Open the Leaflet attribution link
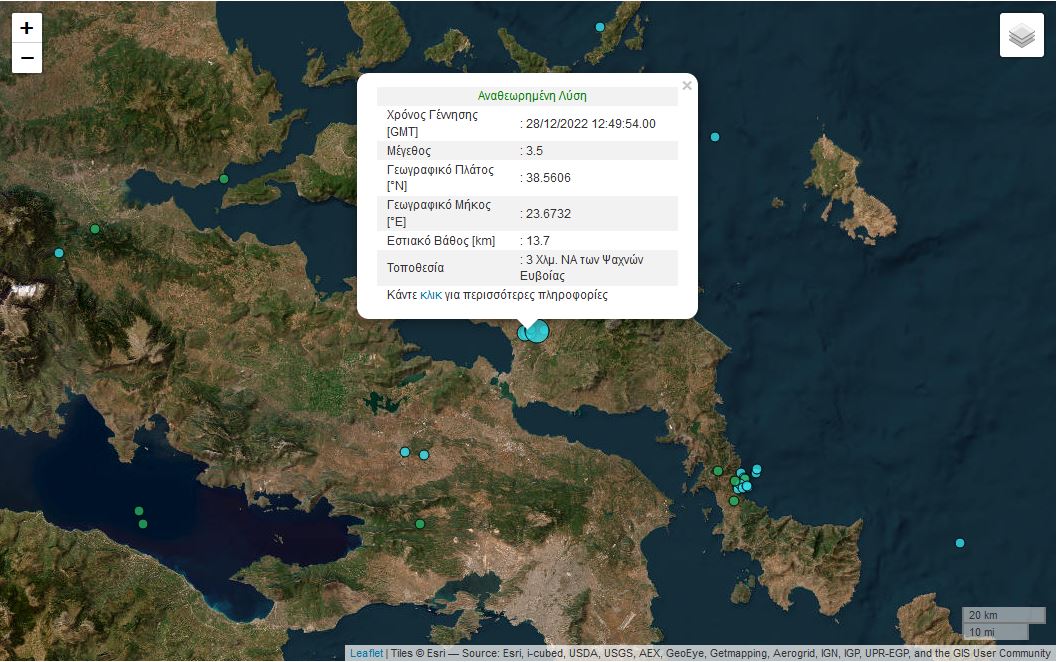 366,653
